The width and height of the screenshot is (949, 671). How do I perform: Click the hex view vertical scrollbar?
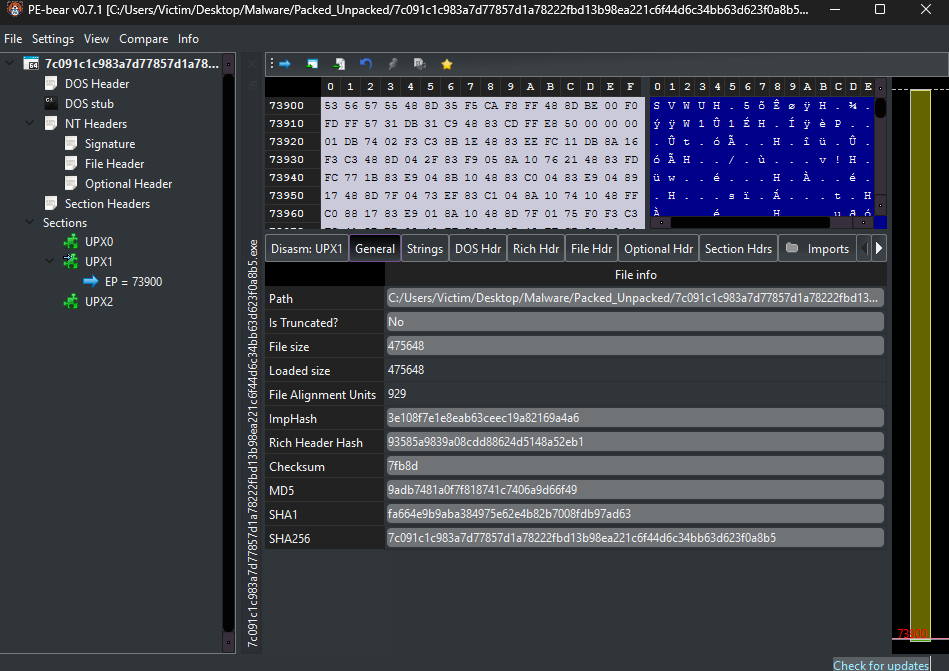tap(880, 150)
